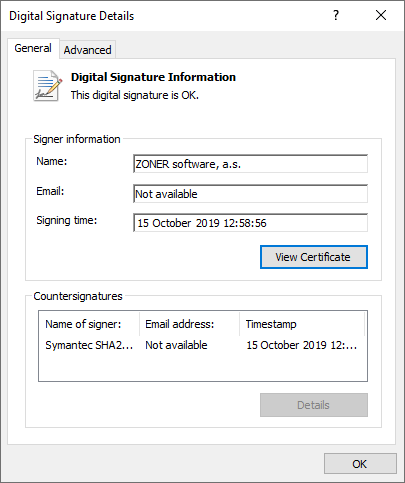
Task: Click the signed document icon
Action: (47, 86)
